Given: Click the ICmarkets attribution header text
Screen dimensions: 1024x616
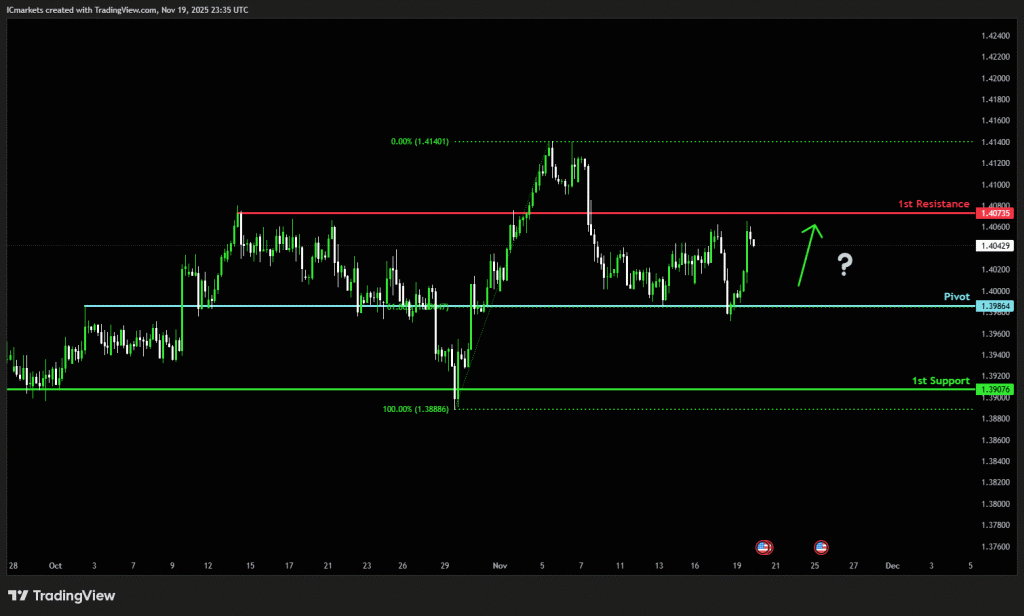Looking at the screenshot, I should (x=127, y=9).
